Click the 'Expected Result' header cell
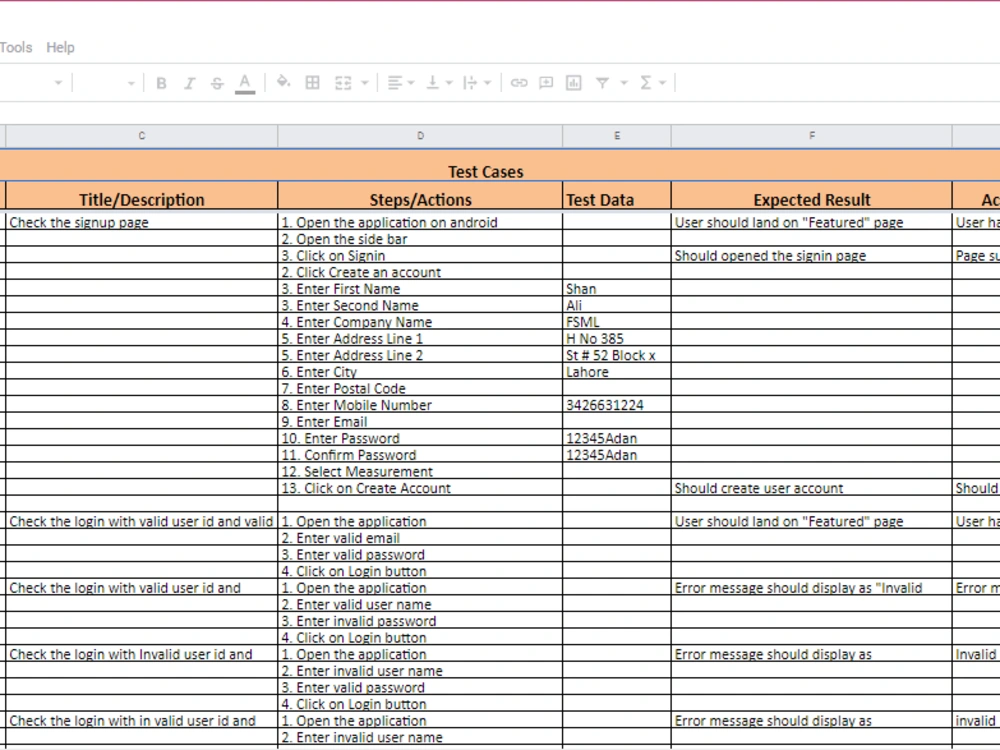 pyautogui.click(x=812, y=196)
